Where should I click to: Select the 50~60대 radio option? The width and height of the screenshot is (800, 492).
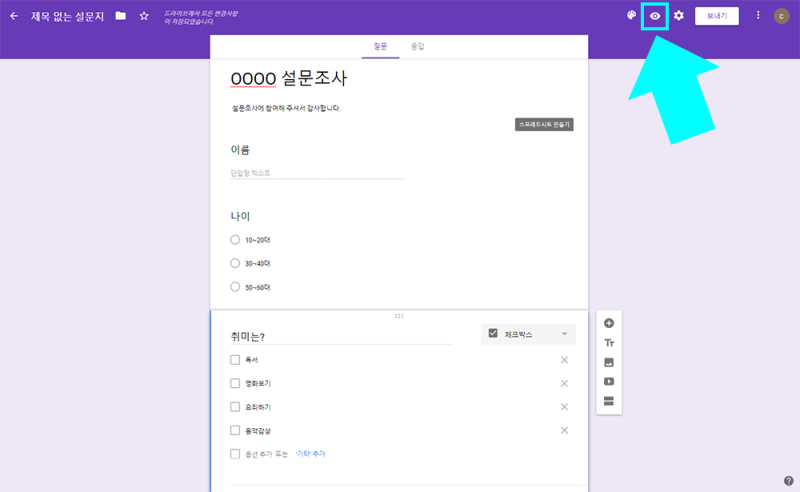click(235, 287)
